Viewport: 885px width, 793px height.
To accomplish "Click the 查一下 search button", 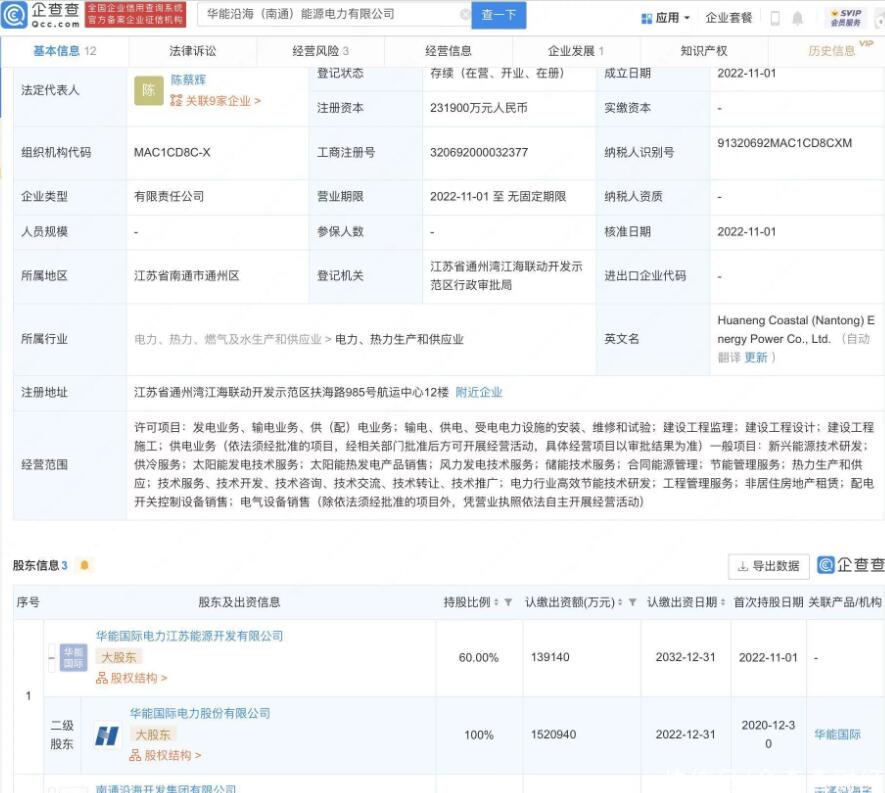I will coord(498,15).
